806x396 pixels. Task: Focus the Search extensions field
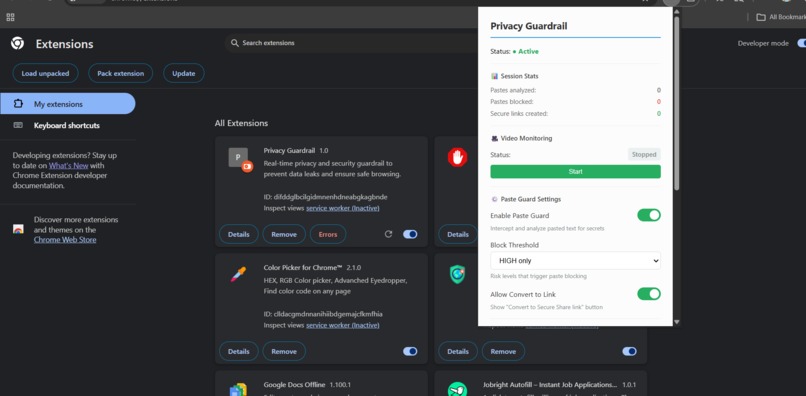(x=355, y=43)
